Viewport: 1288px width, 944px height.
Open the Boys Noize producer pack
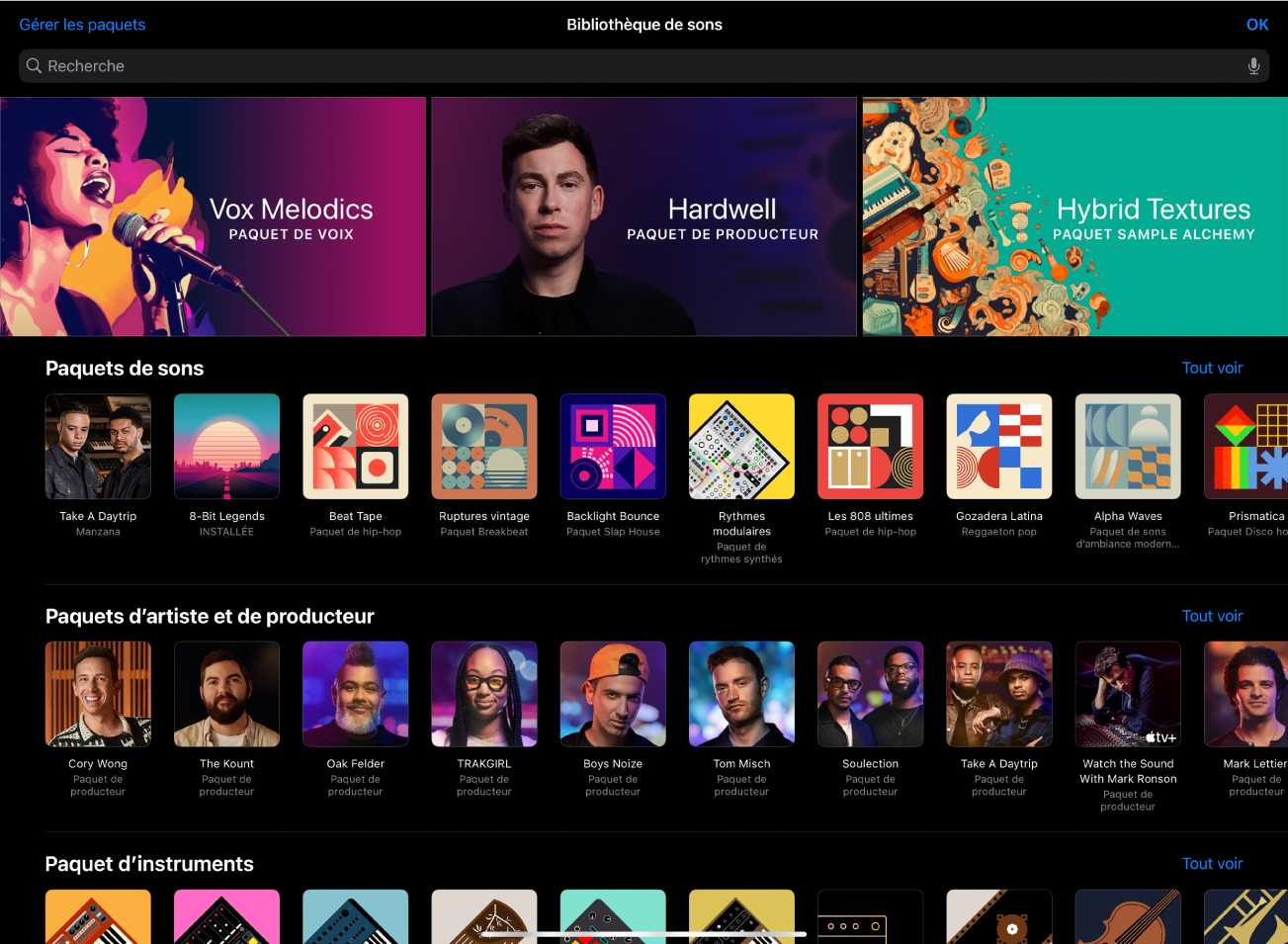tap(613, 694)
